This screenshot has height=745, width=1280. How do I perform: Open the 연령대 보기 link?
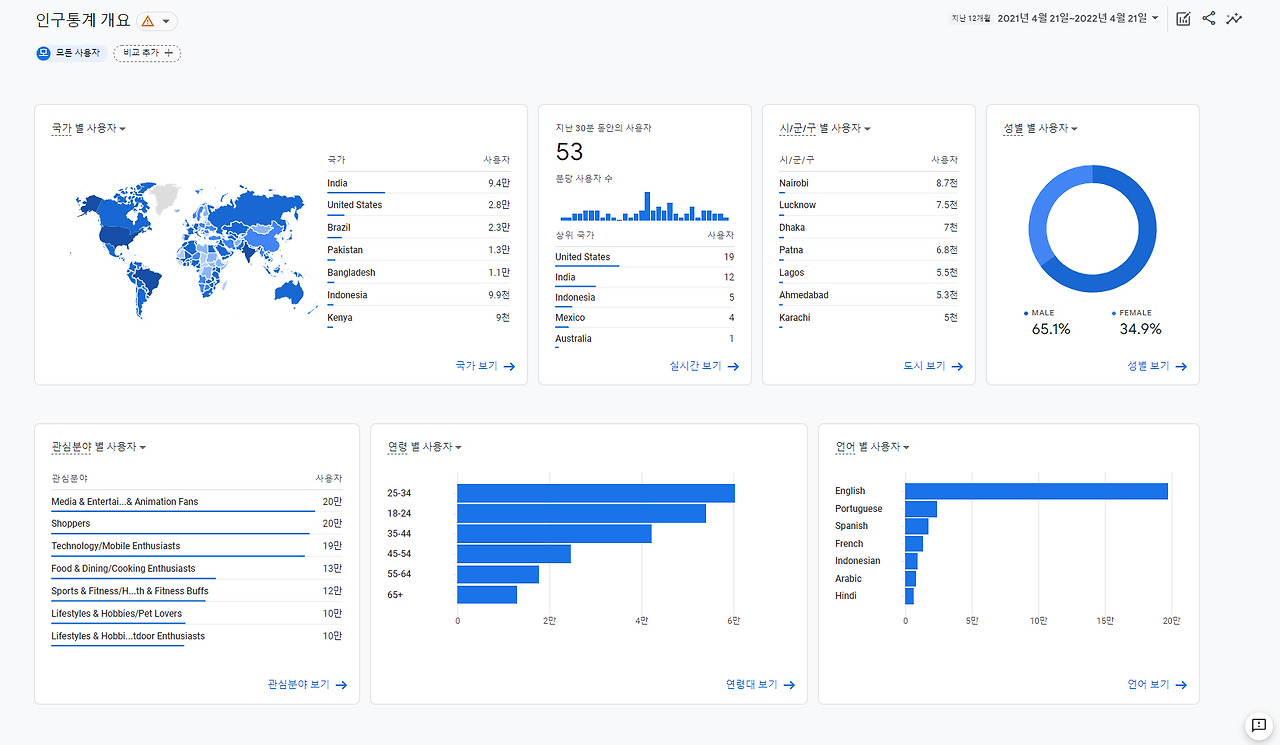pyautogui.click(x=760, y=685)
